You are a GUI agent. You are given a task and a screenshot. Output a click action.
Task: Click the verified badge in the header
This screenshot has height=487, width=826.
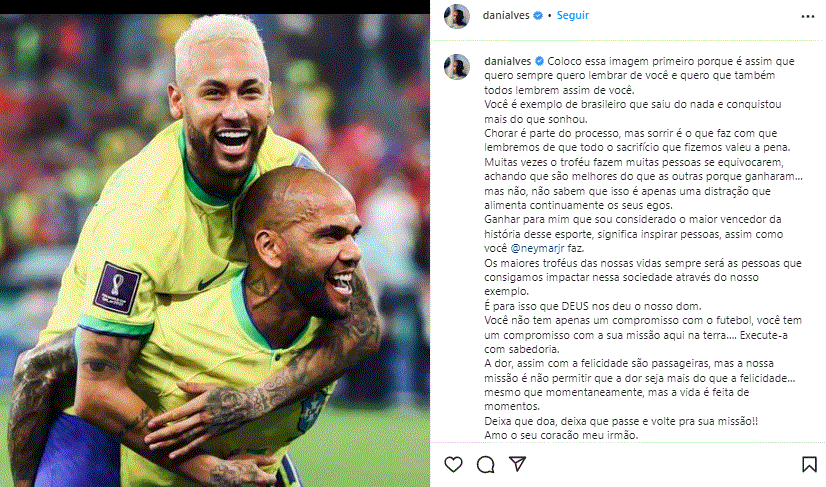tap(538, 16)
